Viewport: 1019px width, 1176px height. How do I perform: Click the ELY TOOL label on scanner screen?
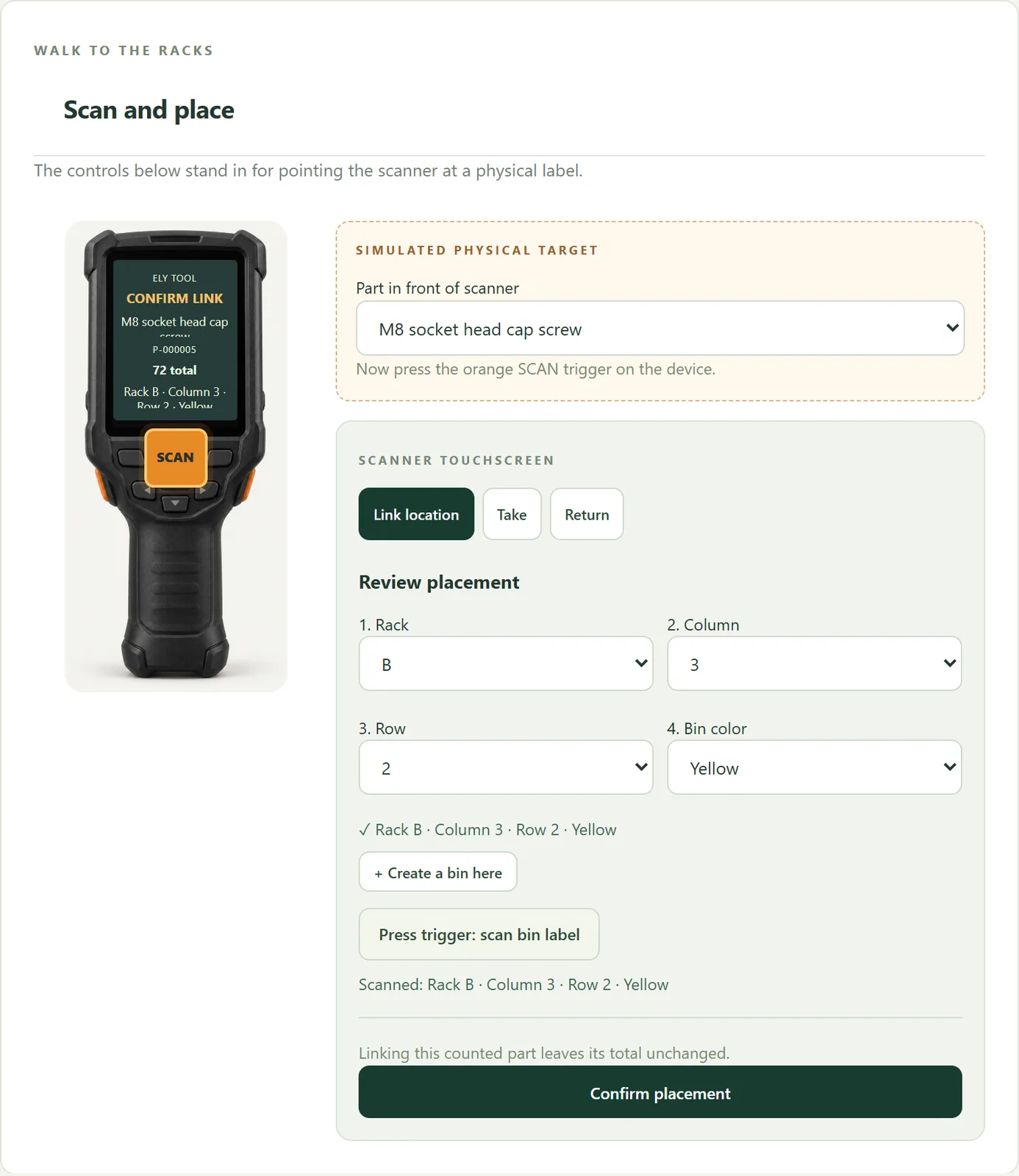pyautogui.click(x=175, y=279)
